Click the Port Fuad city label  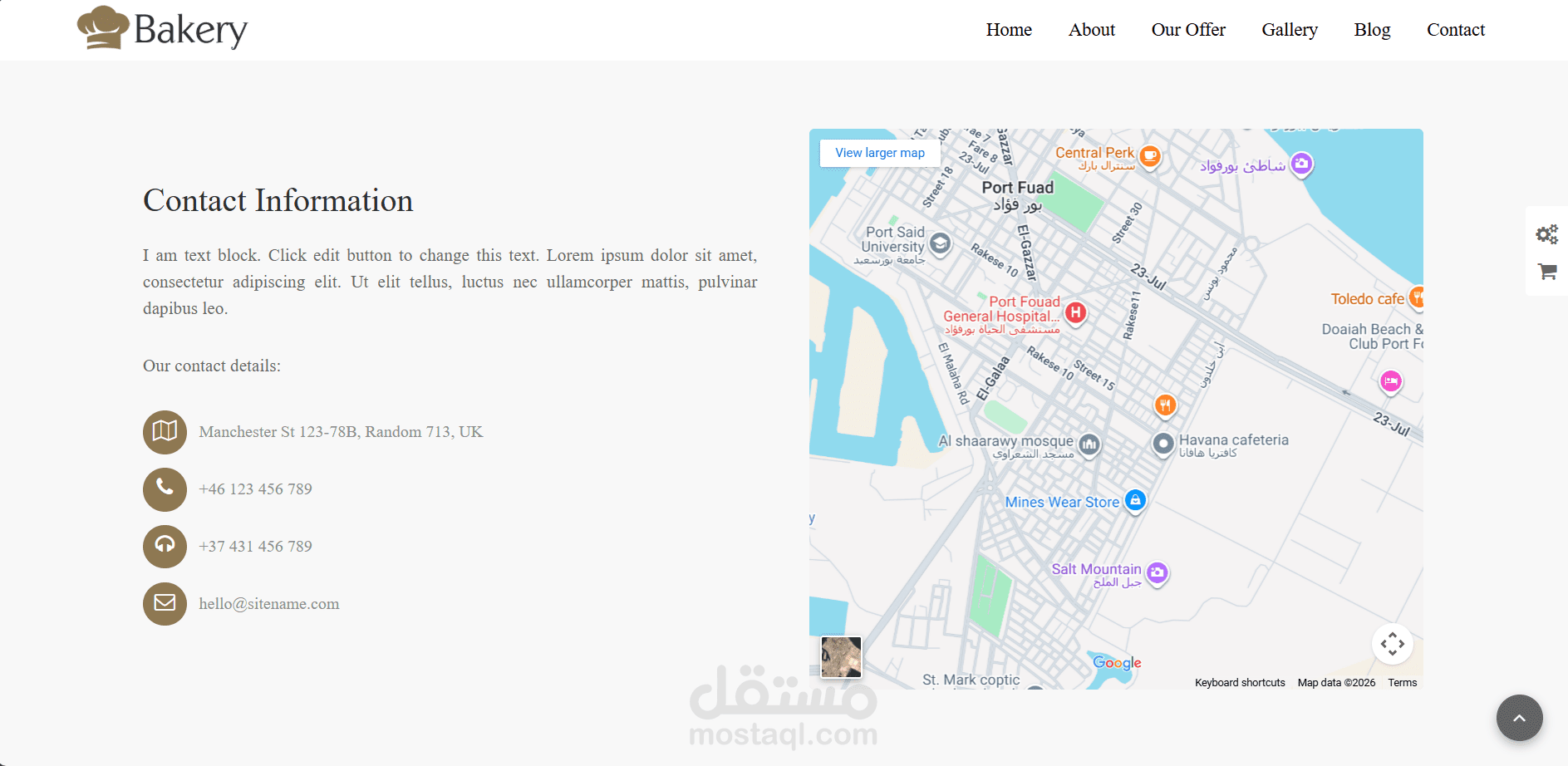[x=1017, y=195]
